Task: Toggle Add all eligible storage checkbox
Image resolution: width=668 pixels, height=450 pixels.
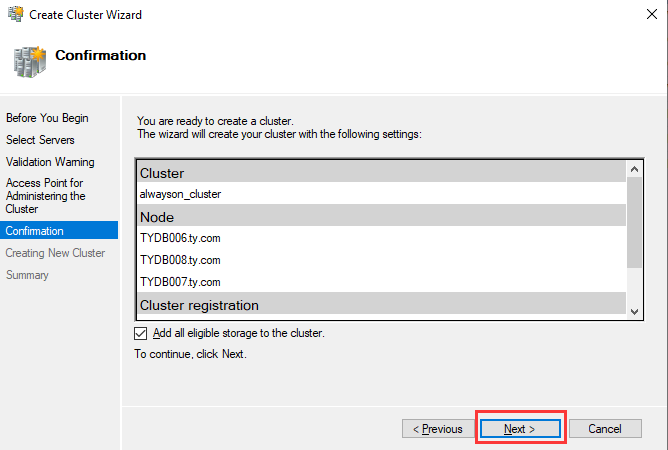Action: coord(140,334)
